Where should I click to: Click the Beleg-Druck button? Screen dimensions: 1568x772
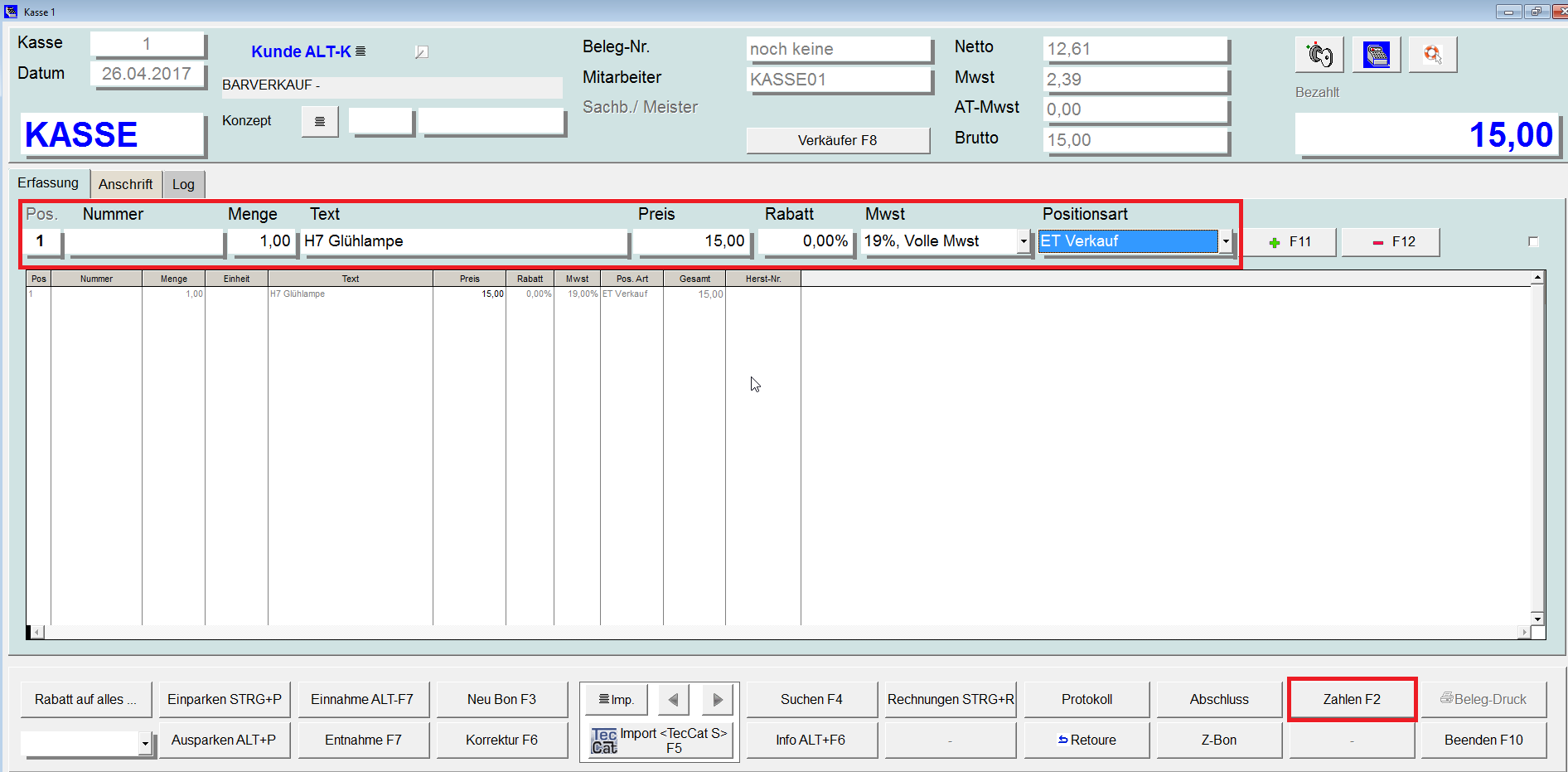point(1483,699)
